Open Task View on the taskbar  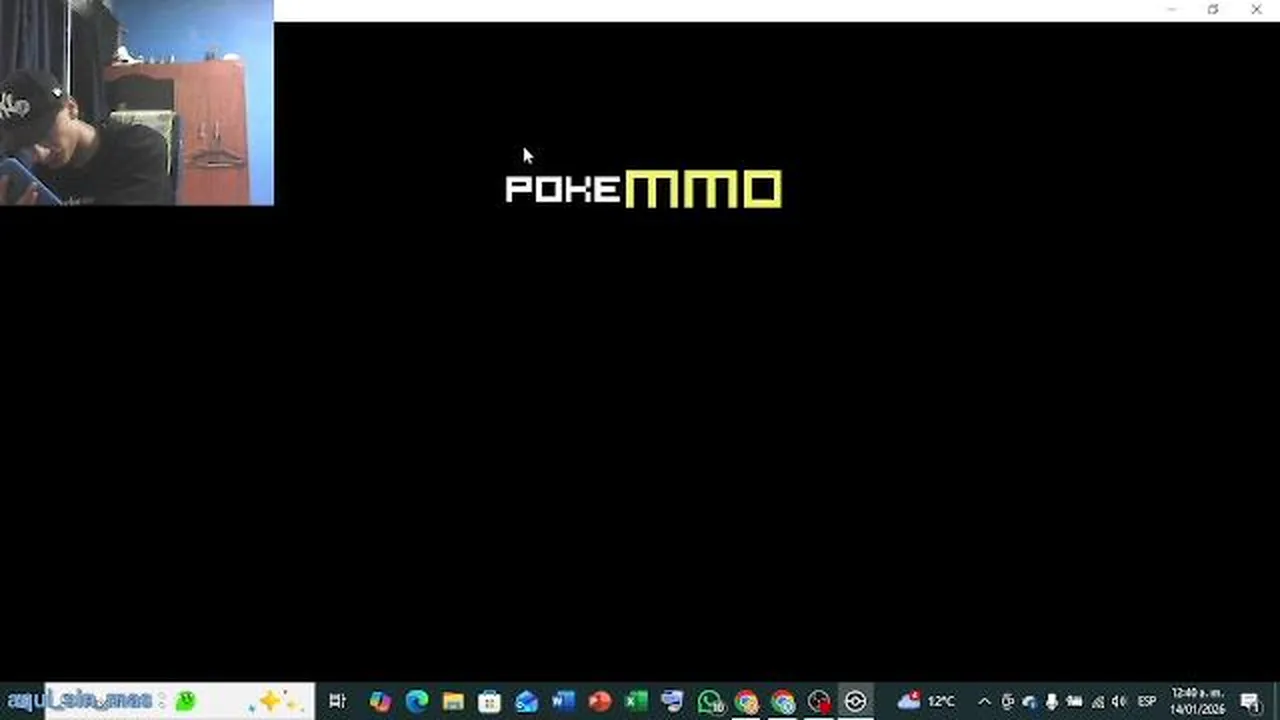337,701
